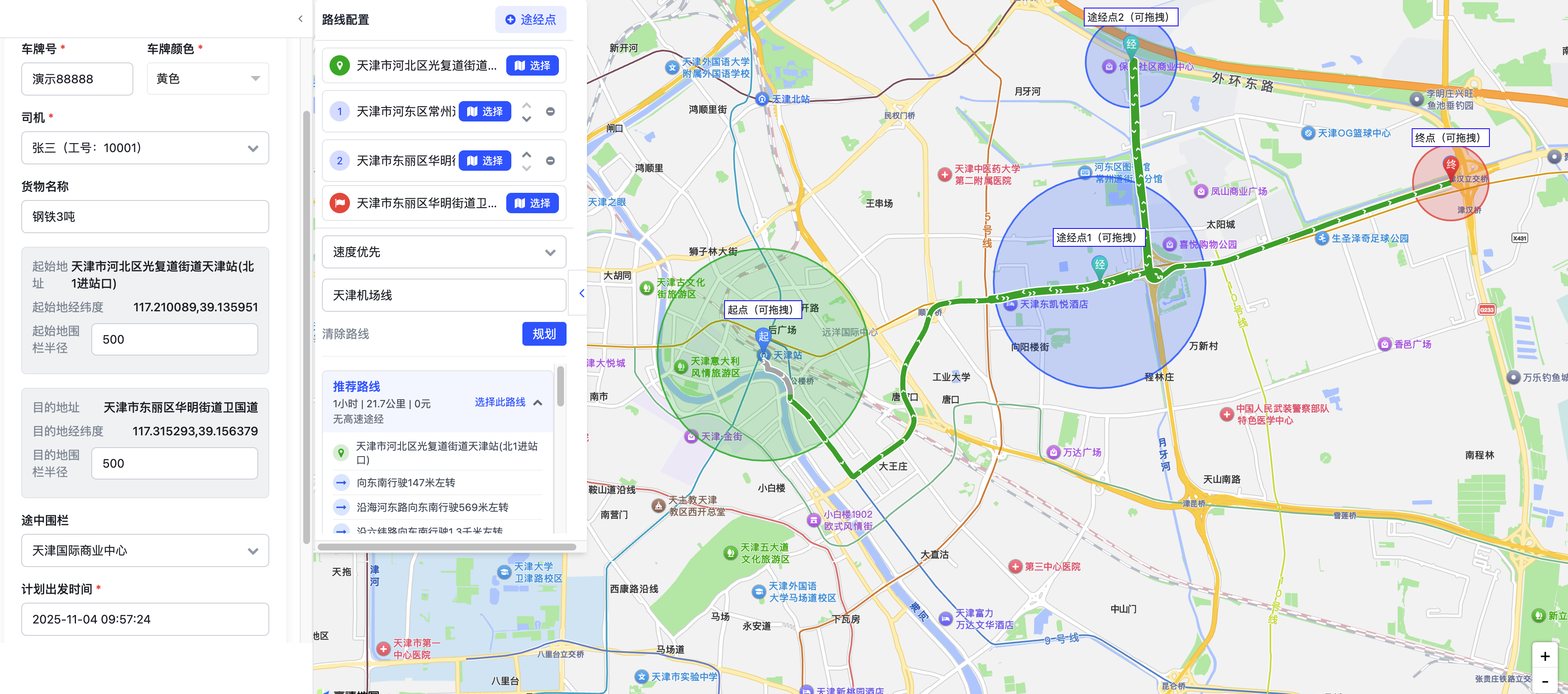Click the red destination flag icon
Viewport: 1568px width, 694px height.
pos(339,203)
